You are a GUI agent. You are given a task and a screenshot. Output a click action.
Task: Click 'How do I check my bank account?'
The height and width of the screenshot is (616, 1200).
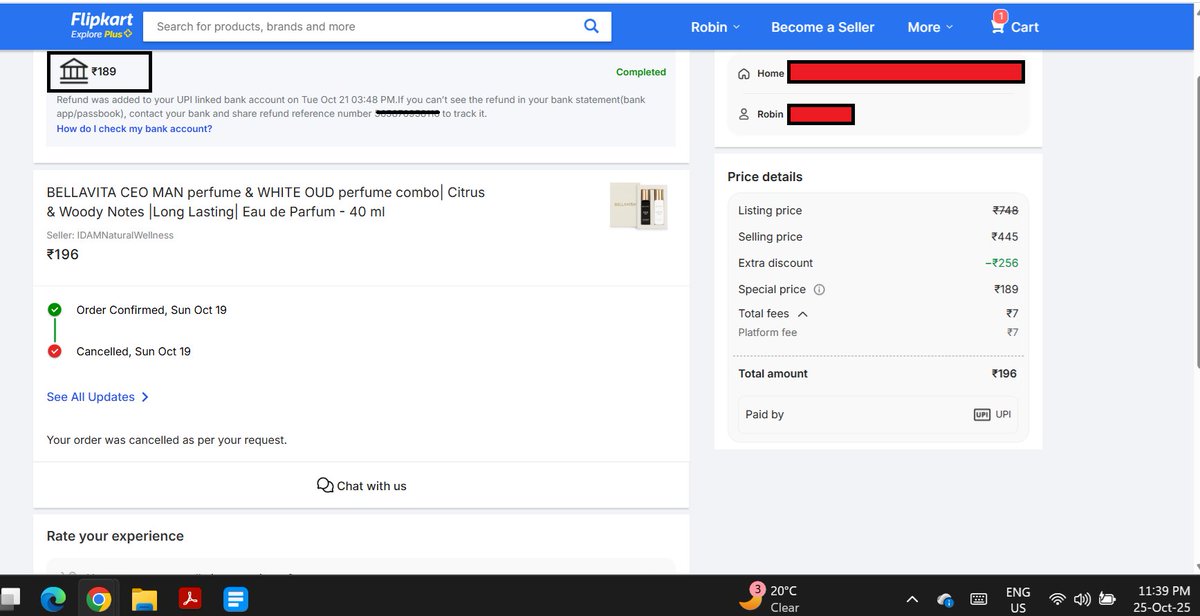(x=134, y=129)
